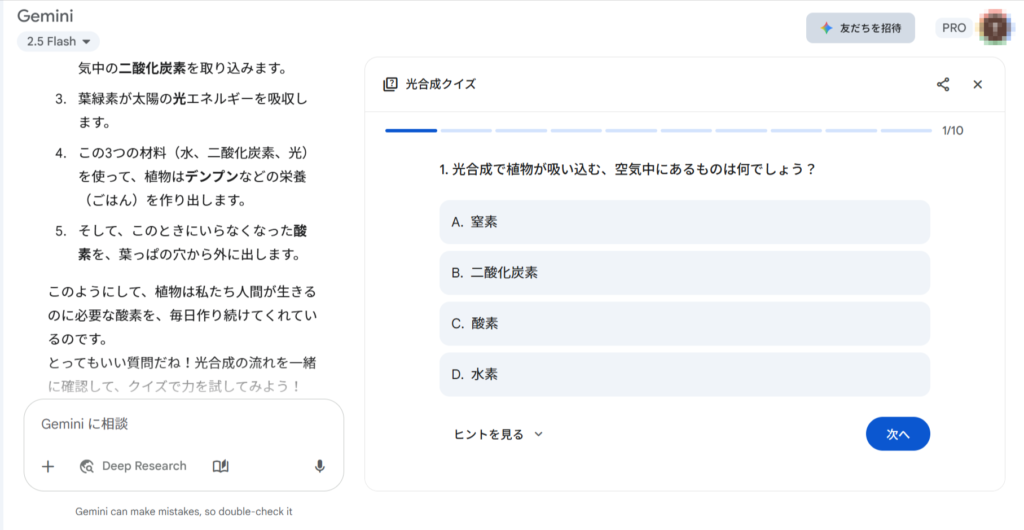Open the 2.5 Flash model dropdown

point(58,41)
